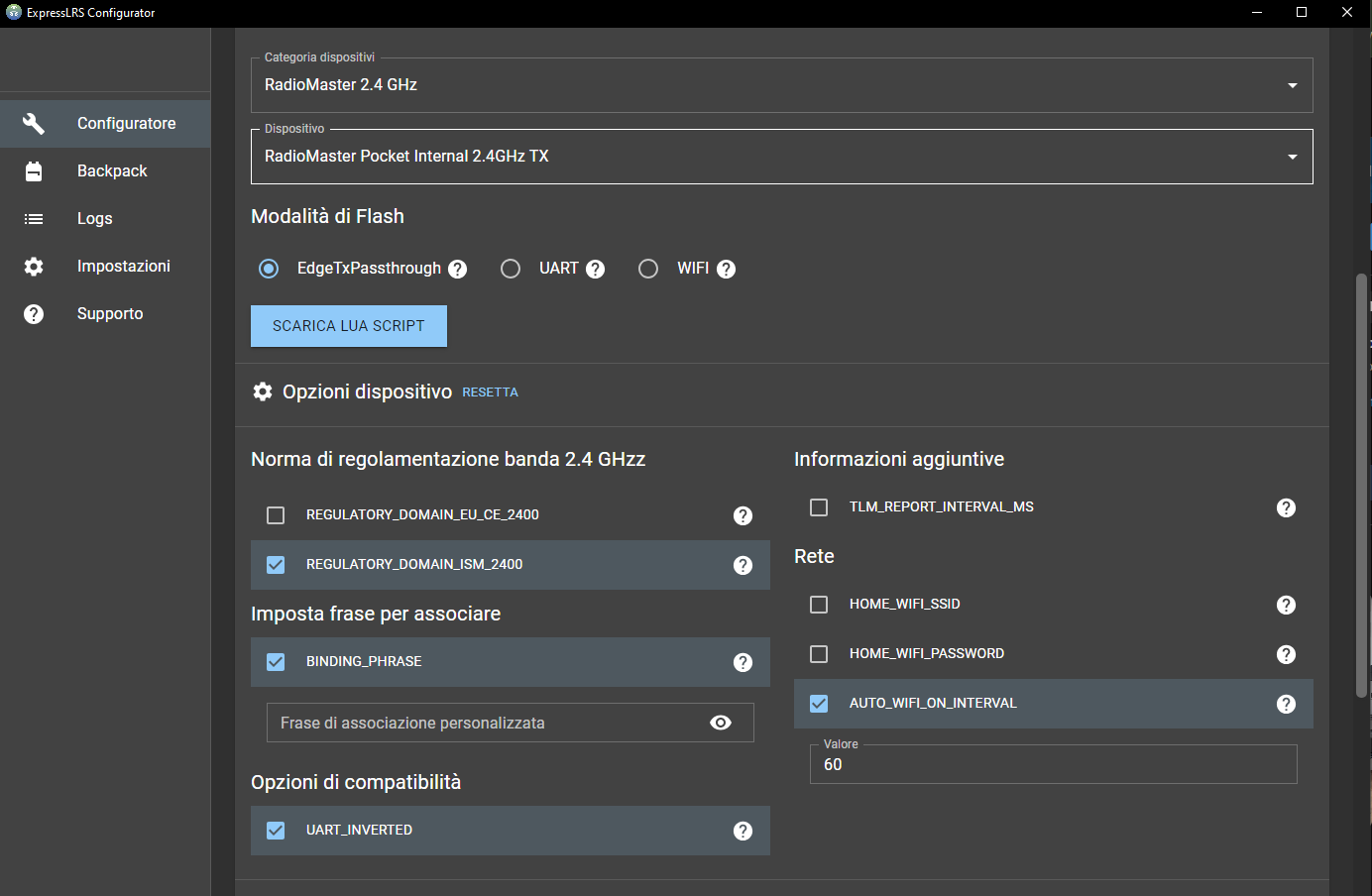Toggle binding phrase visibility eye
1372x896 pixels.
pos(721,723)
